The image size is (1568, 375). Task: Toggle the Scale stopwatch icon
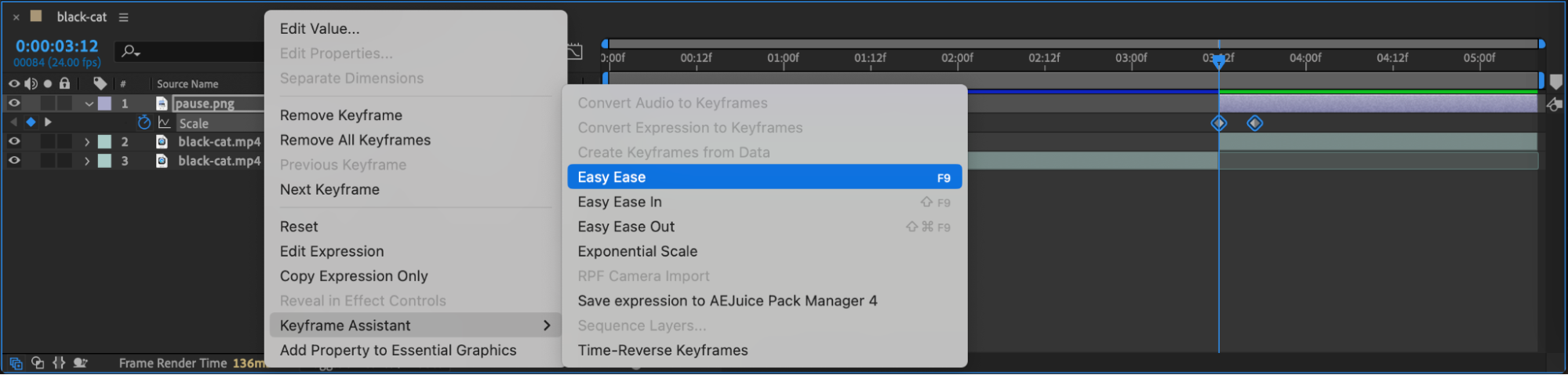coord(144,122)
